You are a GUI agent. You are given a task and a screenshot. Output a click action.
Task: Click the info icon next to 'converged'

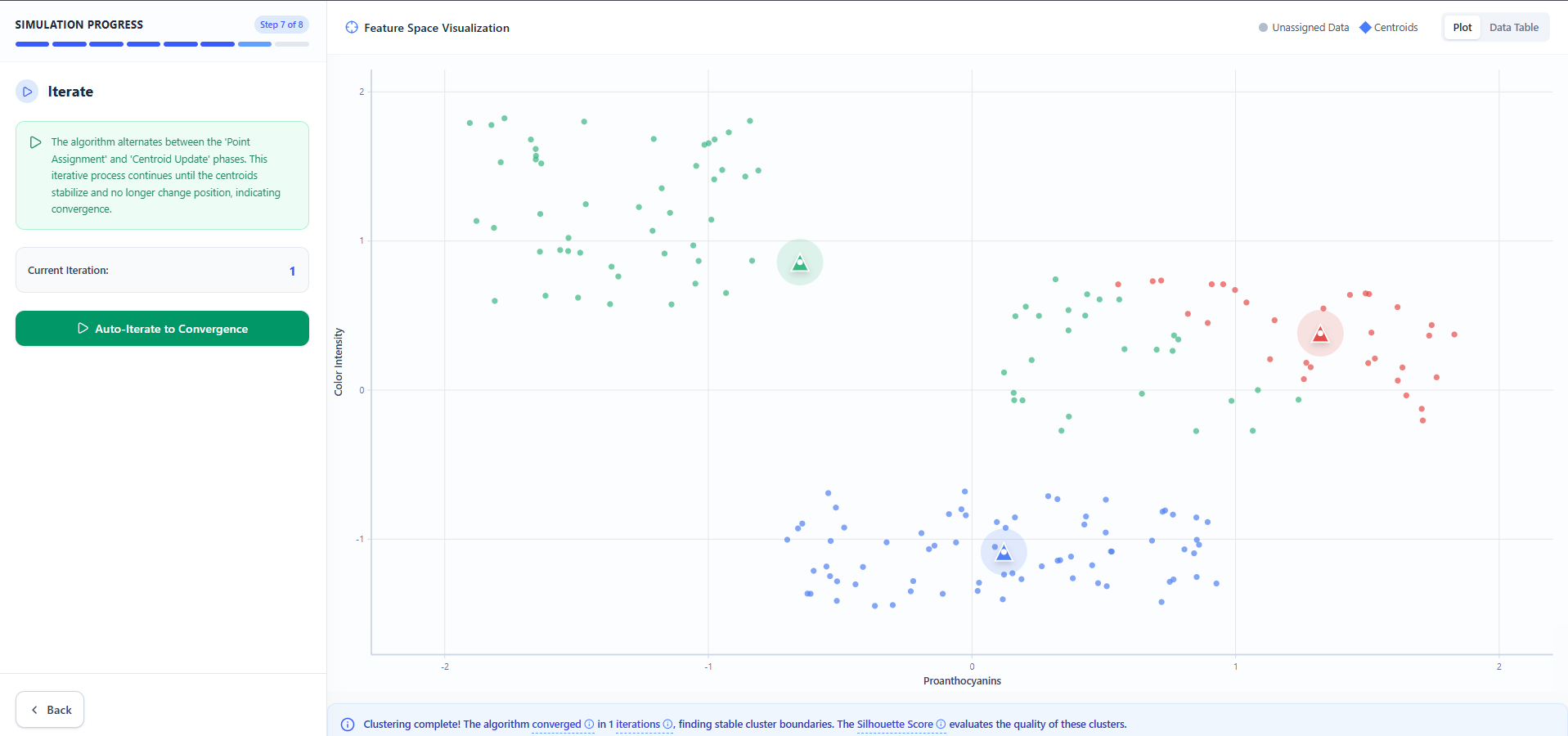click(589, 725)
